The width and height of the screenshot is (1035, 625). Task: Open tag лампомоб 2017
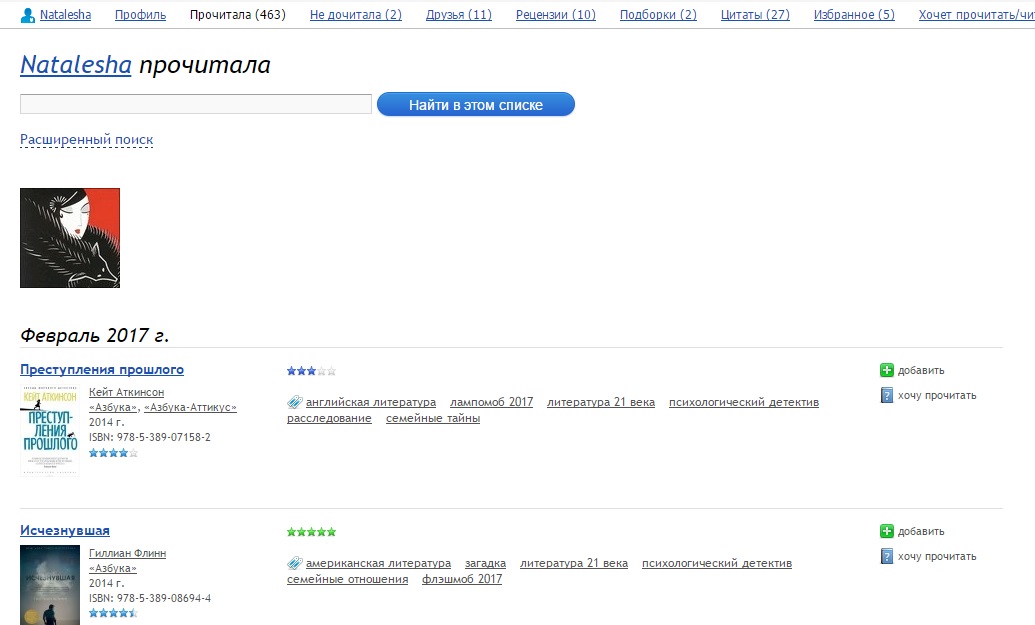492,402
